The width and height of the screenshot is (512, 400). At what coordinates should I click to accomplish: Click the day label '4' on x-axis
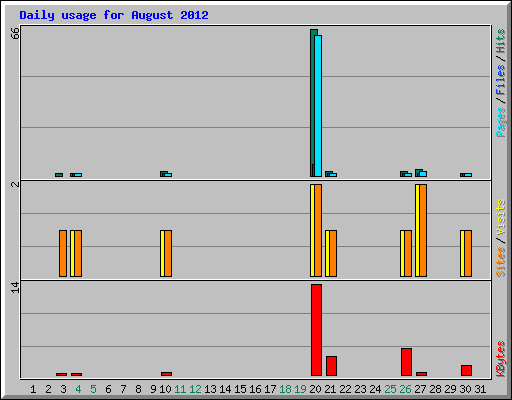[x=78, y=389]
